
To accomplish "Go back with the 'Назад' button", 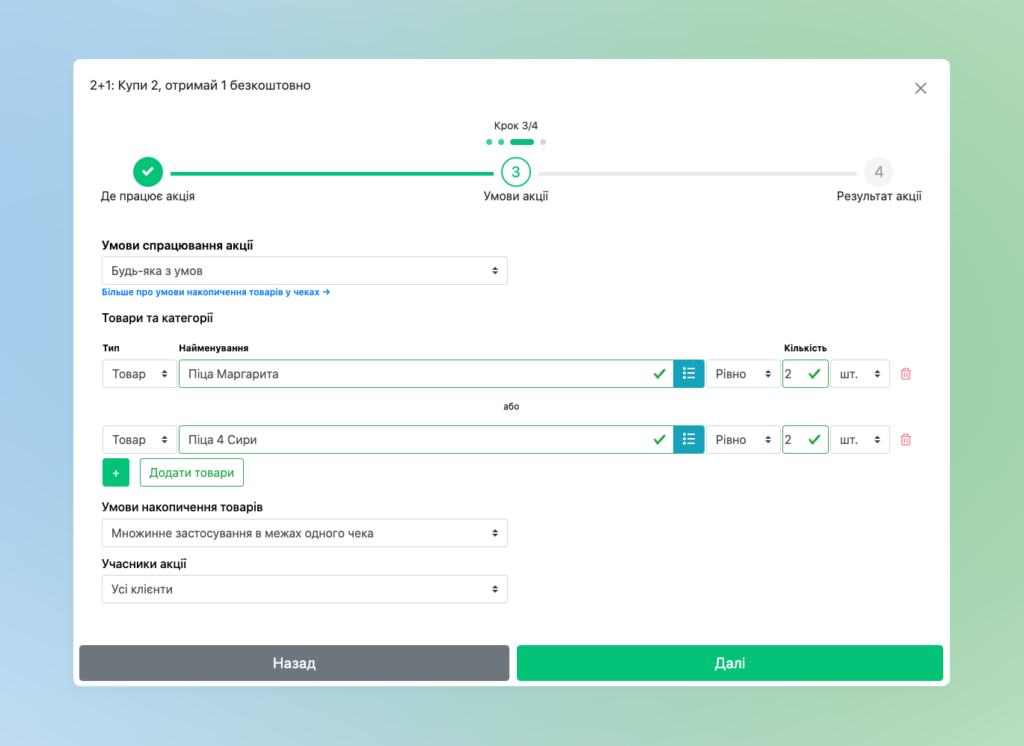I will pos(294,663).
